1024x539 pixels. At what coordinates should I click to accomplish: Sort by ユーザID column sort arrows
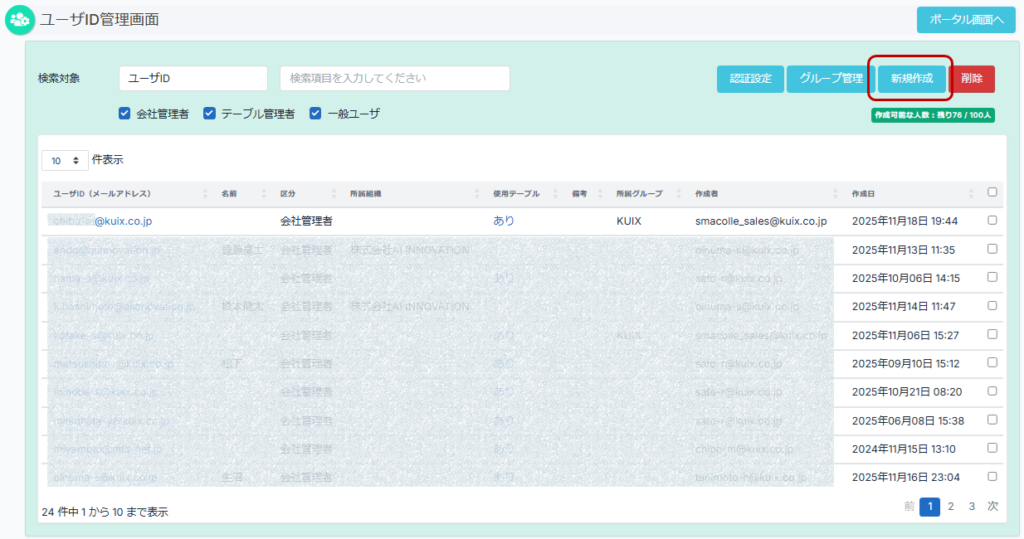pyautogui.click(x=205, y=193)
